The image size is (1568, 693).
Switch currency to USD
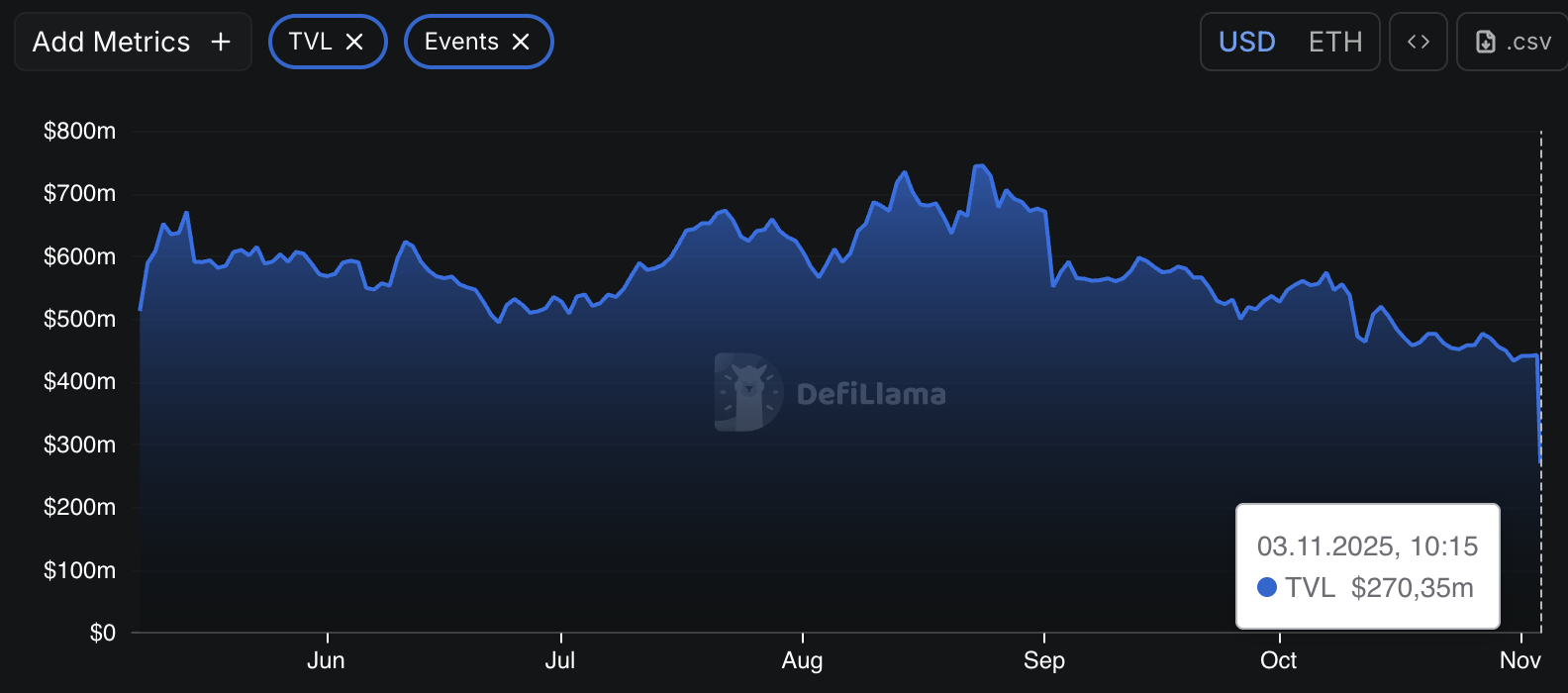[1246, 42]
